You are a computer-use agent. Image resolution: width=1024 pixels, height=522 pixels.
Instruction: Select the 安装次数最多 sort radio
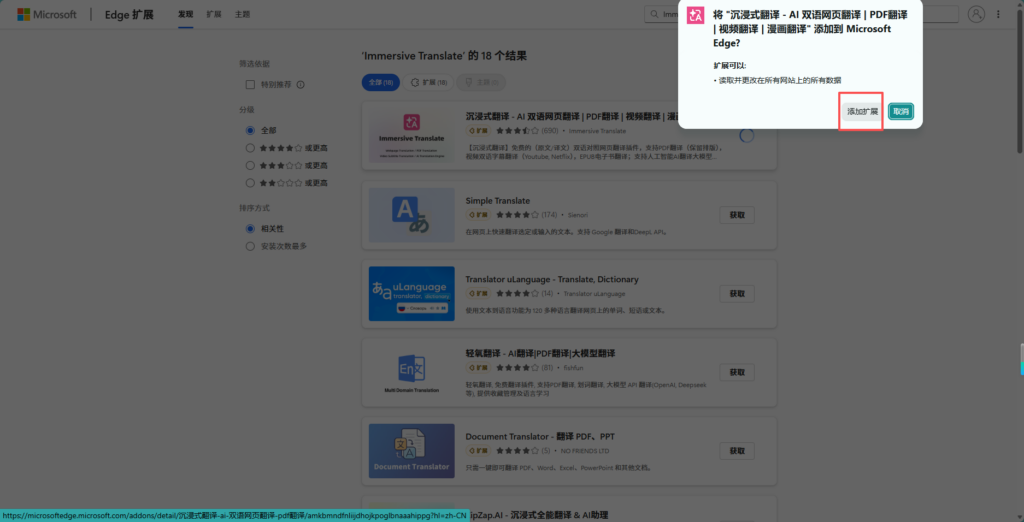(250, 246)
